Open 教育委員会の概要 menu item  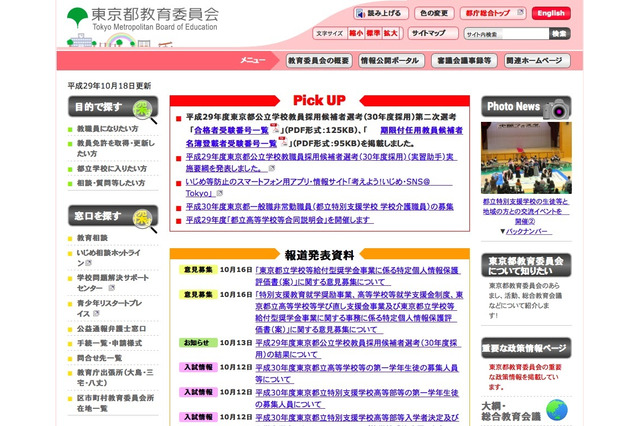[319, 61]
